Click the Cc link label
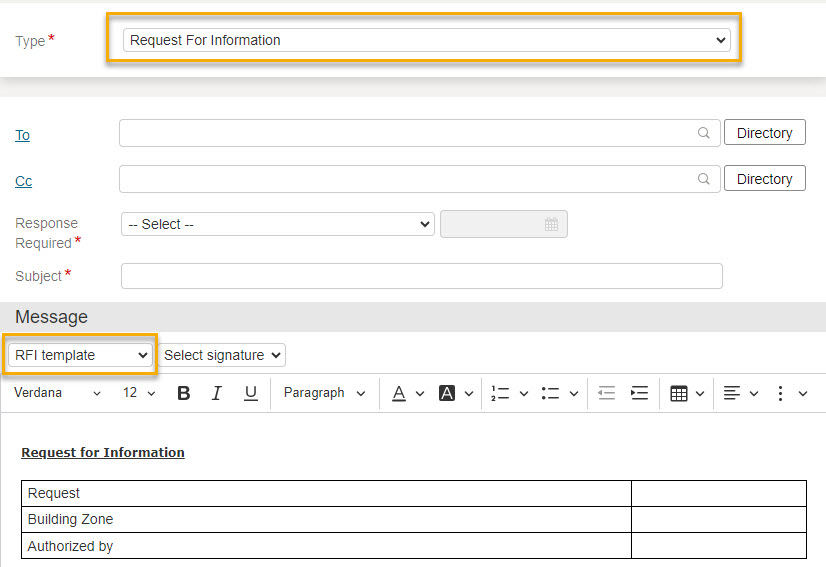826x567 pixels. pyautogui.click(x=23, y=181)
